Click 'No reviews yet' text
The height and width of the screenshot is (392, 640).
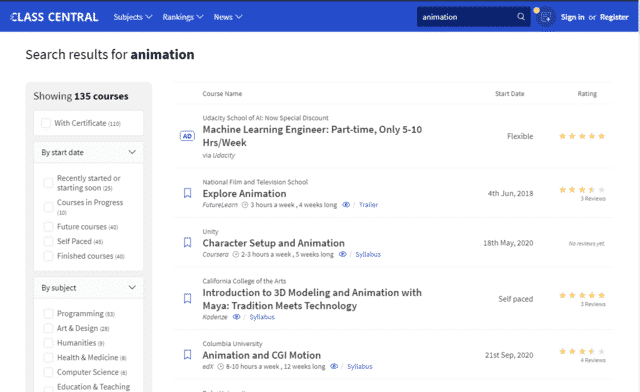[x=587, y=243]
